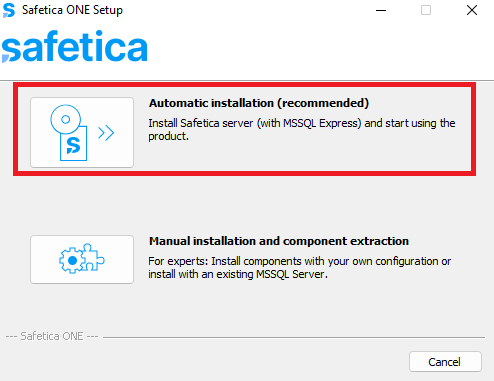Click the small Safetica S icon in title bar
The width and height of the screenshot is (494, 381).
pos(9,10)
